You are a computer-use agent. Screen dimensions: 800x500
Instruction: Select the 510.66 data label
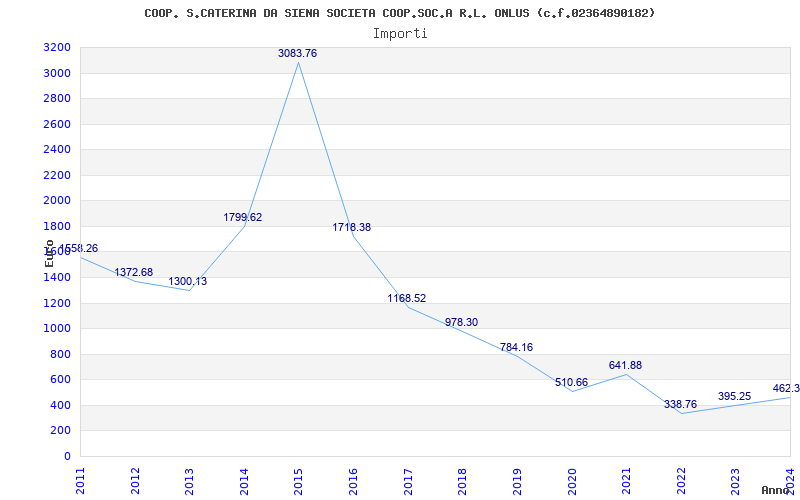[571, 382]
